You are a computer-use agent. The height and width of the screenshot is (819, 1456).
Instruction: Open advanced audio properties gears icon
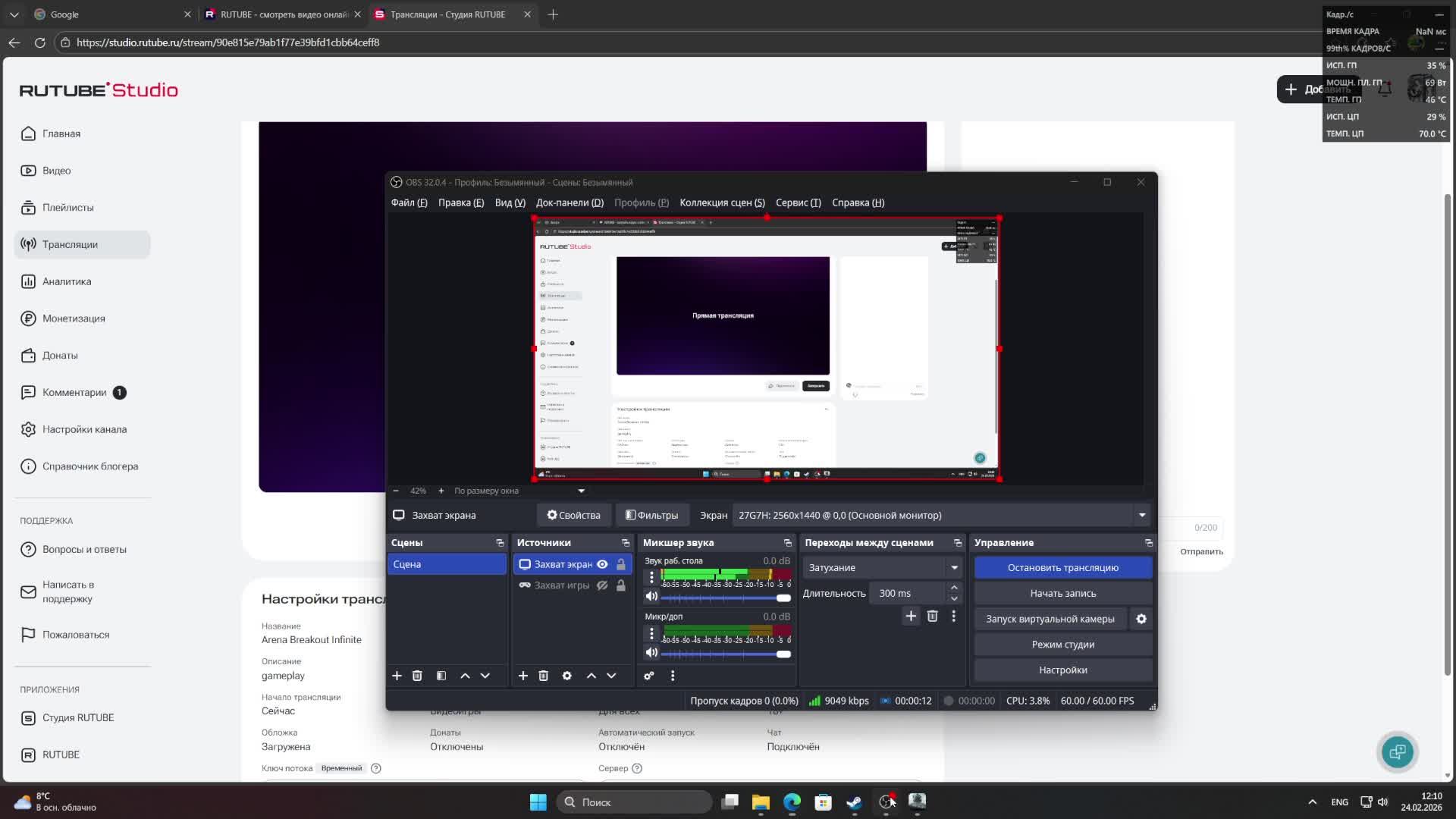649,676
